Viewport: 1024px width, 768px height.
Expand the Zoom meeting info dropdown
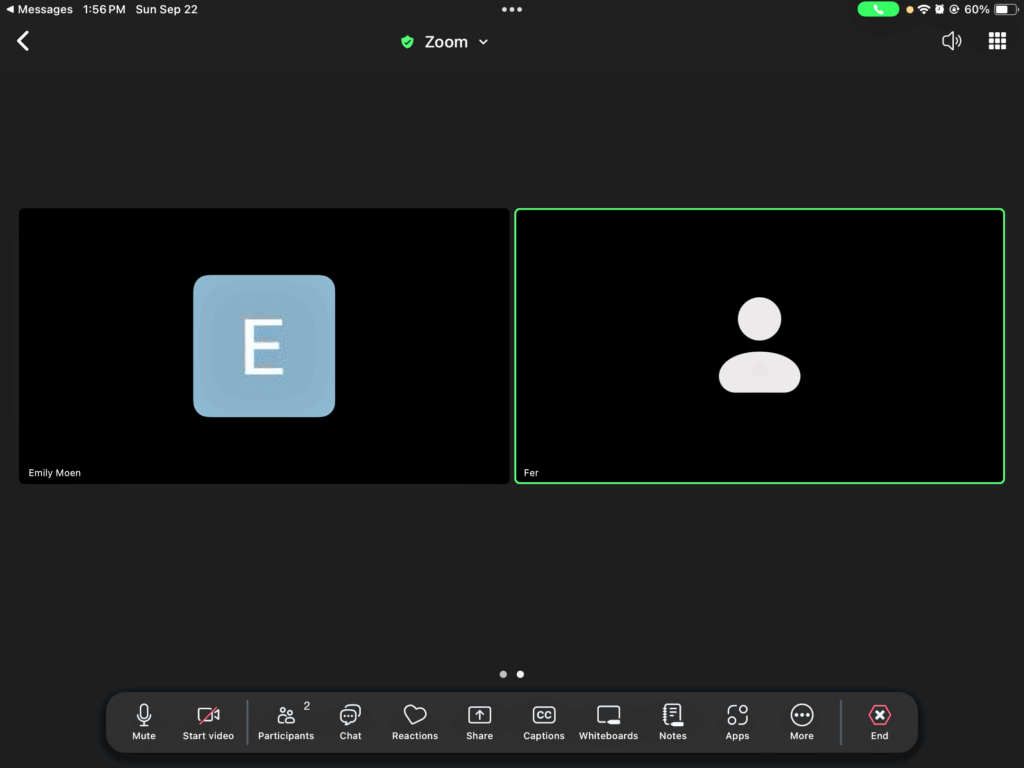[445, 42]
